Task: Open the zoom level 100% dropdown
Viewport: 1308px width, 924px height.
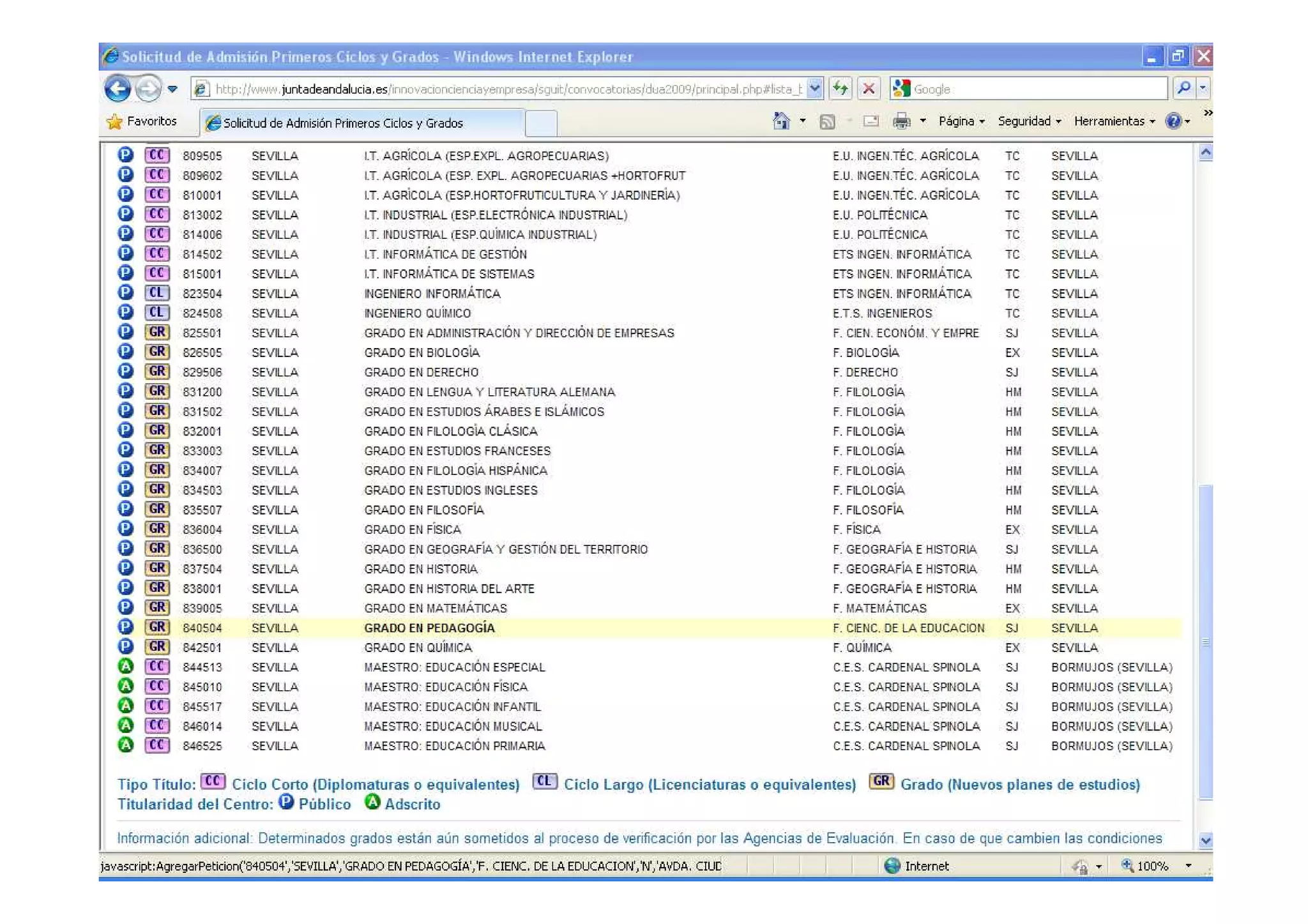Action: coord(1188,866)
